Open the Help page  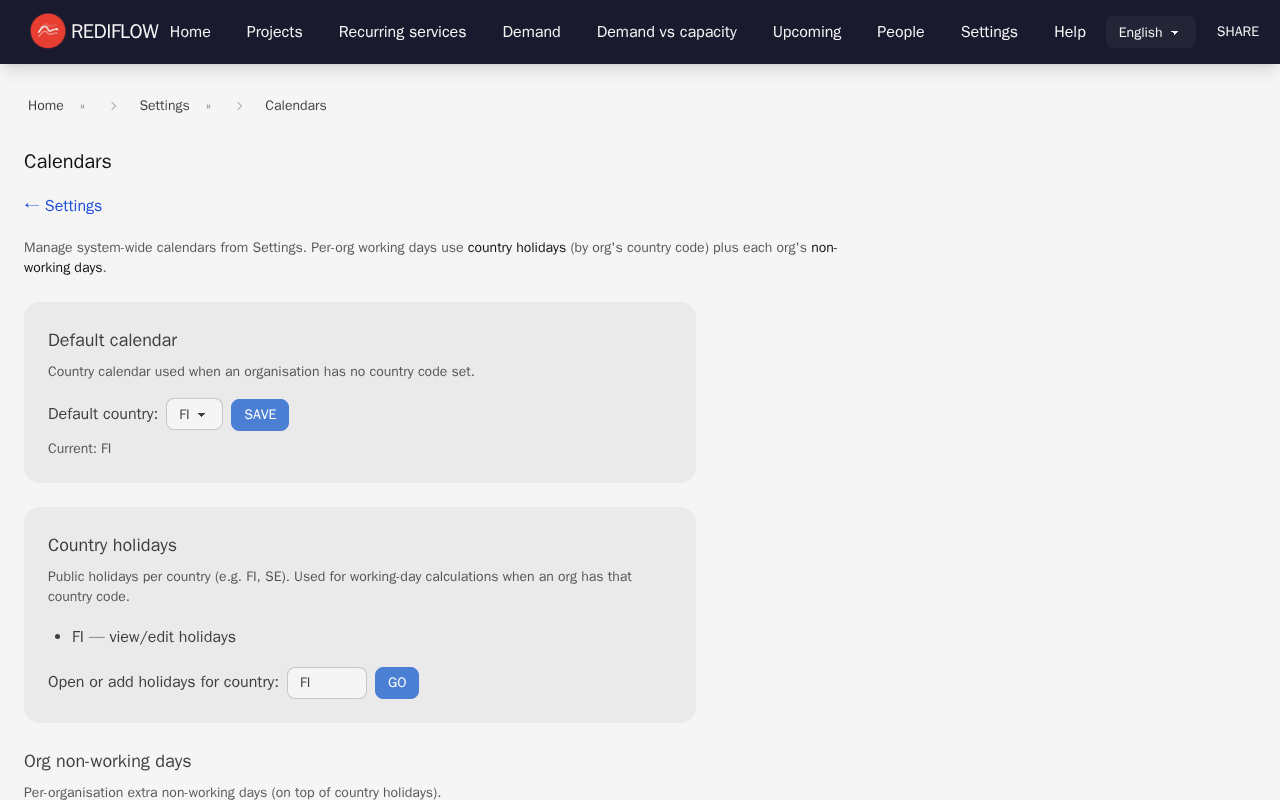[1069, 32]
